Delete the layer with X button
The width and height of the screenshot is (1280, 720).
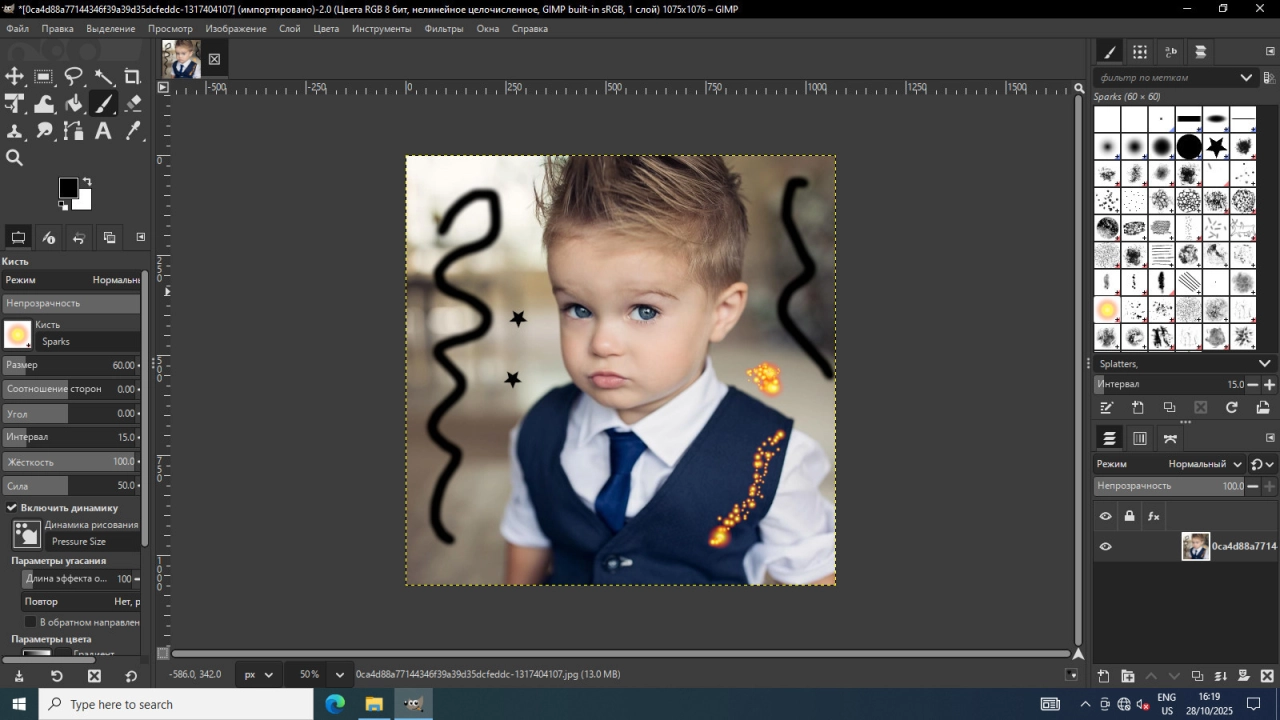point(1267,676)
